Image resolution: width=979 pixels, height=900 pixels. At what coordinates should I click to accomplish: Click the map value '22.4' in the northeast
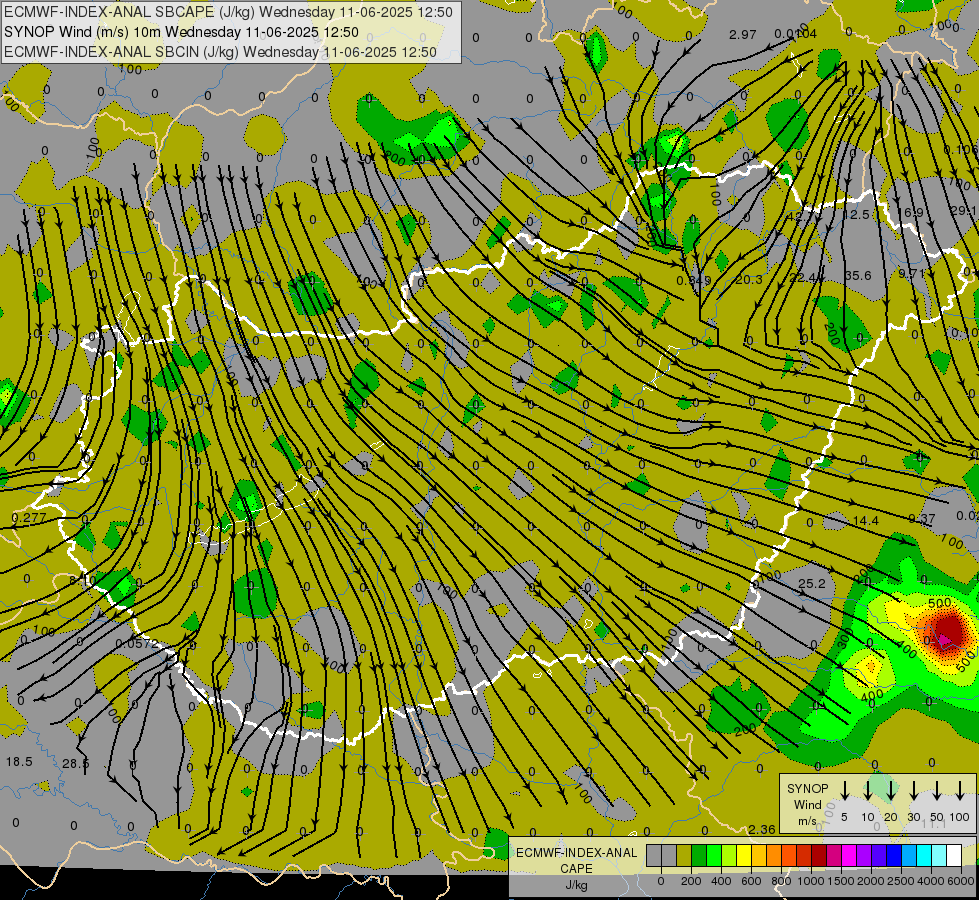pos(803,277)
